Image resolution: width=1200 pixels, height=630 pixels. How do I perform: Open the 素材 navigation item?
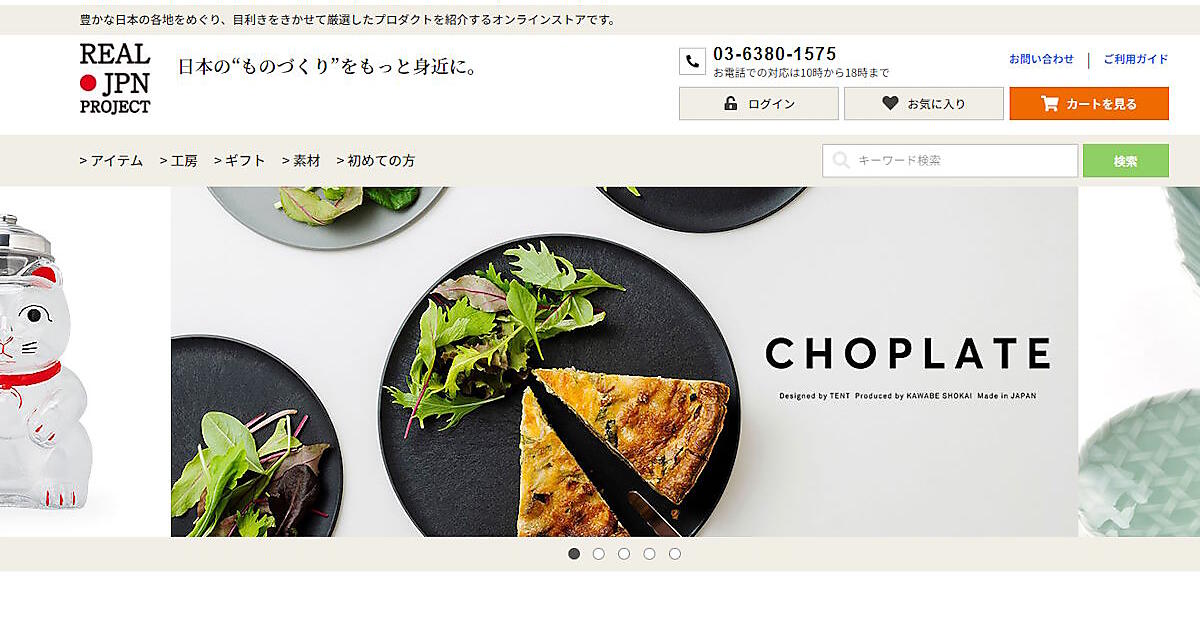coord(301,160)
